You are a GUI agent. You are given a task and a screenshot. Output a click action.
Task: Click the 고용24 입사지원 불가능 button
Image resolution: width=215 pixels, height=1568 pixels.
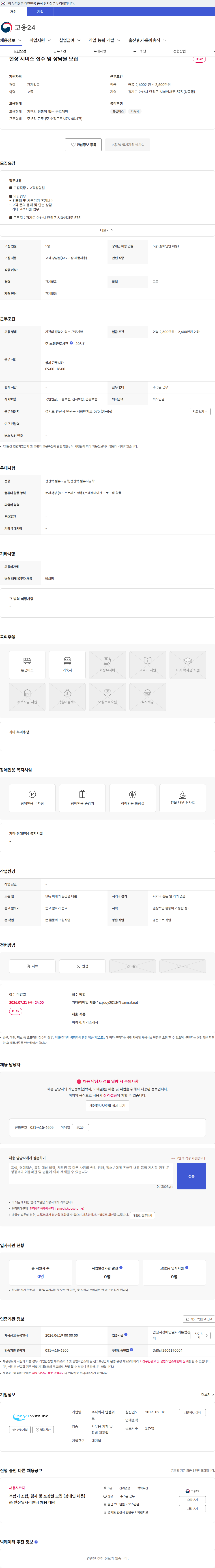tap(127, 145)
